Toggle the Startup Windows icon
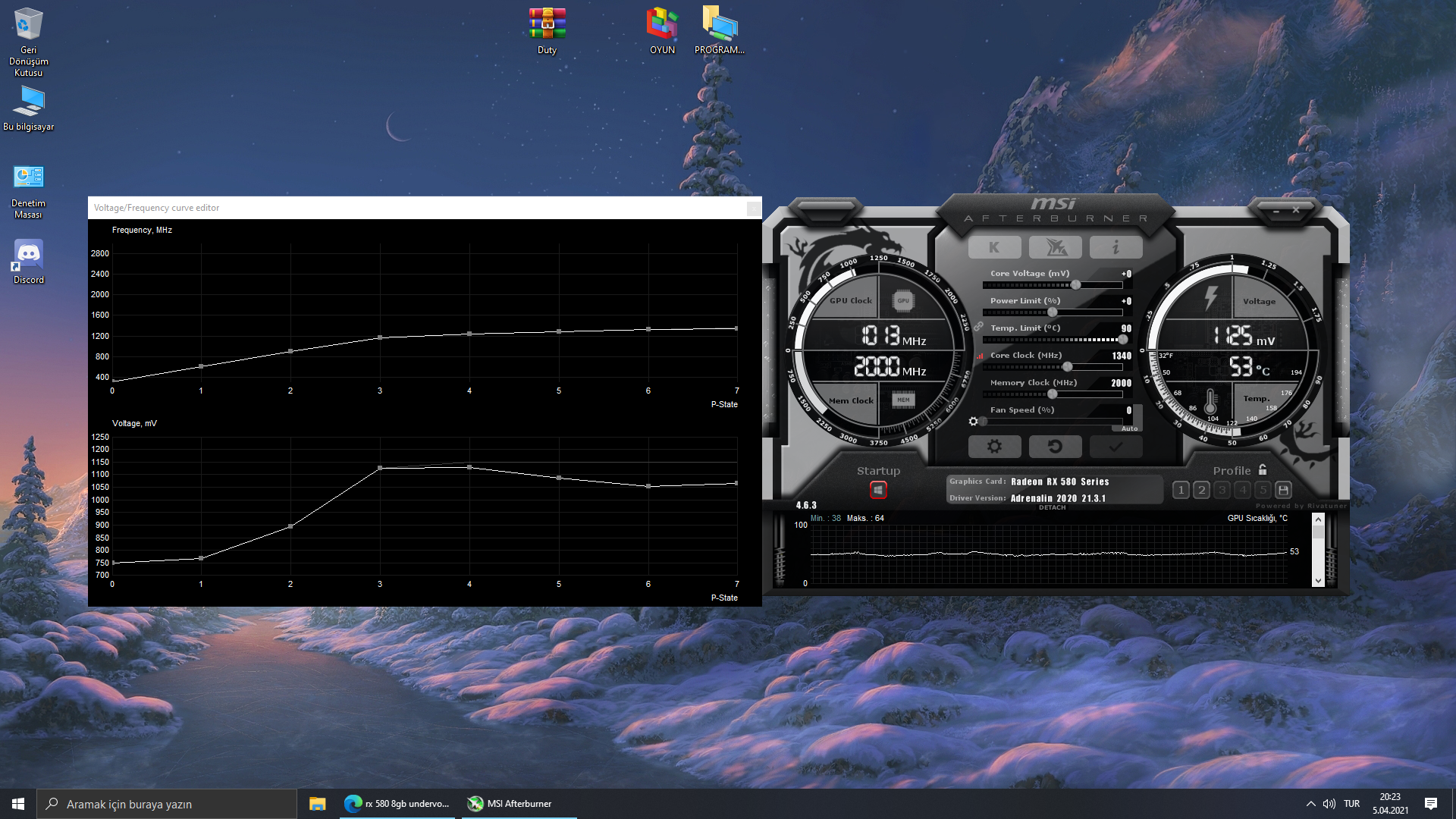 (878, 490)
